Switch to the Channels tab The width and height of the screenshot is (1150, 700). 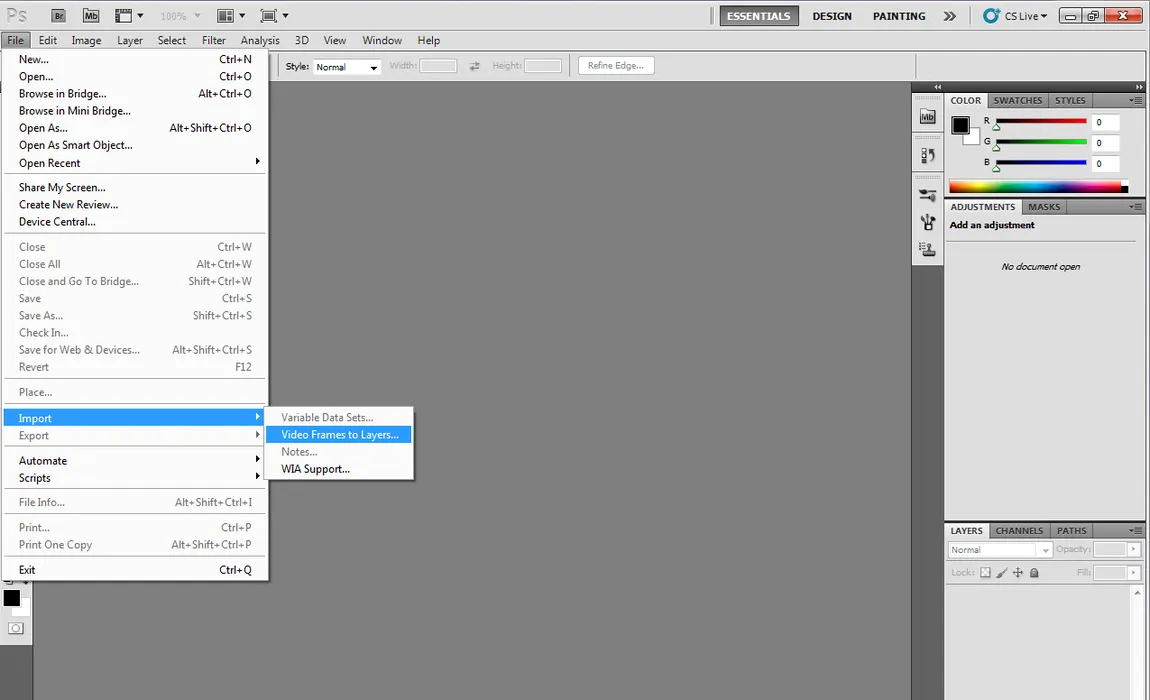tap(1019, 531)
